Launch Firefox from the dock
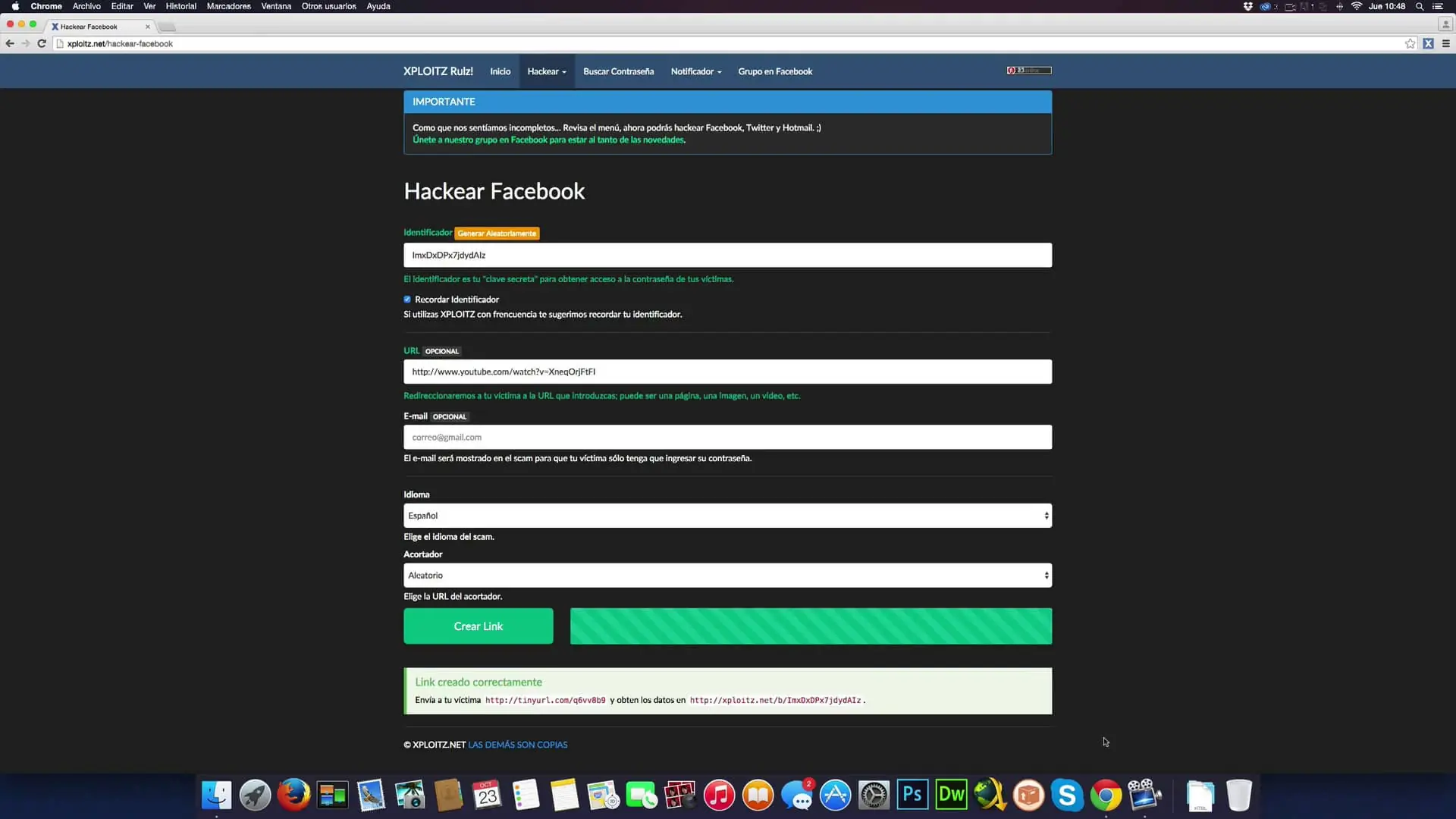The image size is (1456, 819). (294, 795)
